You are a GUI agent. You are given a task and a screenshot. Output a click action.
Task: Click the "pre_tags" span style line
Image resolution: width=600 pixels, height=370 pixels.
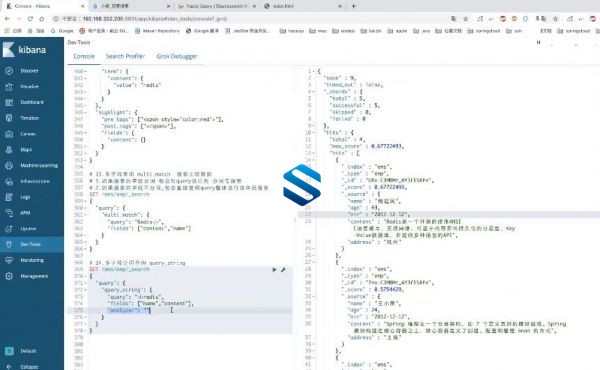tap(163, 119)
